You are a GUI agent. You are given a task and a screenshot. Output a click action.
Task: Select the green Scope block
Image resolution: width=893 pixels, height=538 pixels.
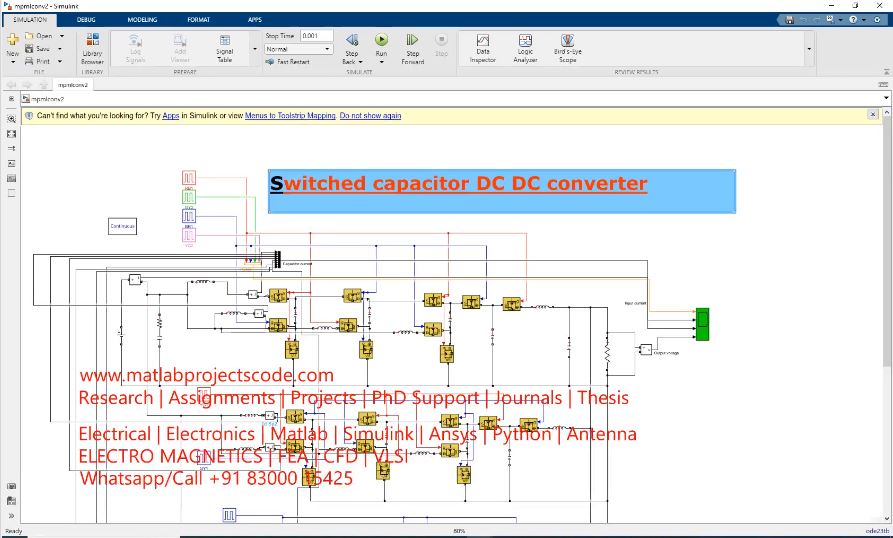(702, 324)
